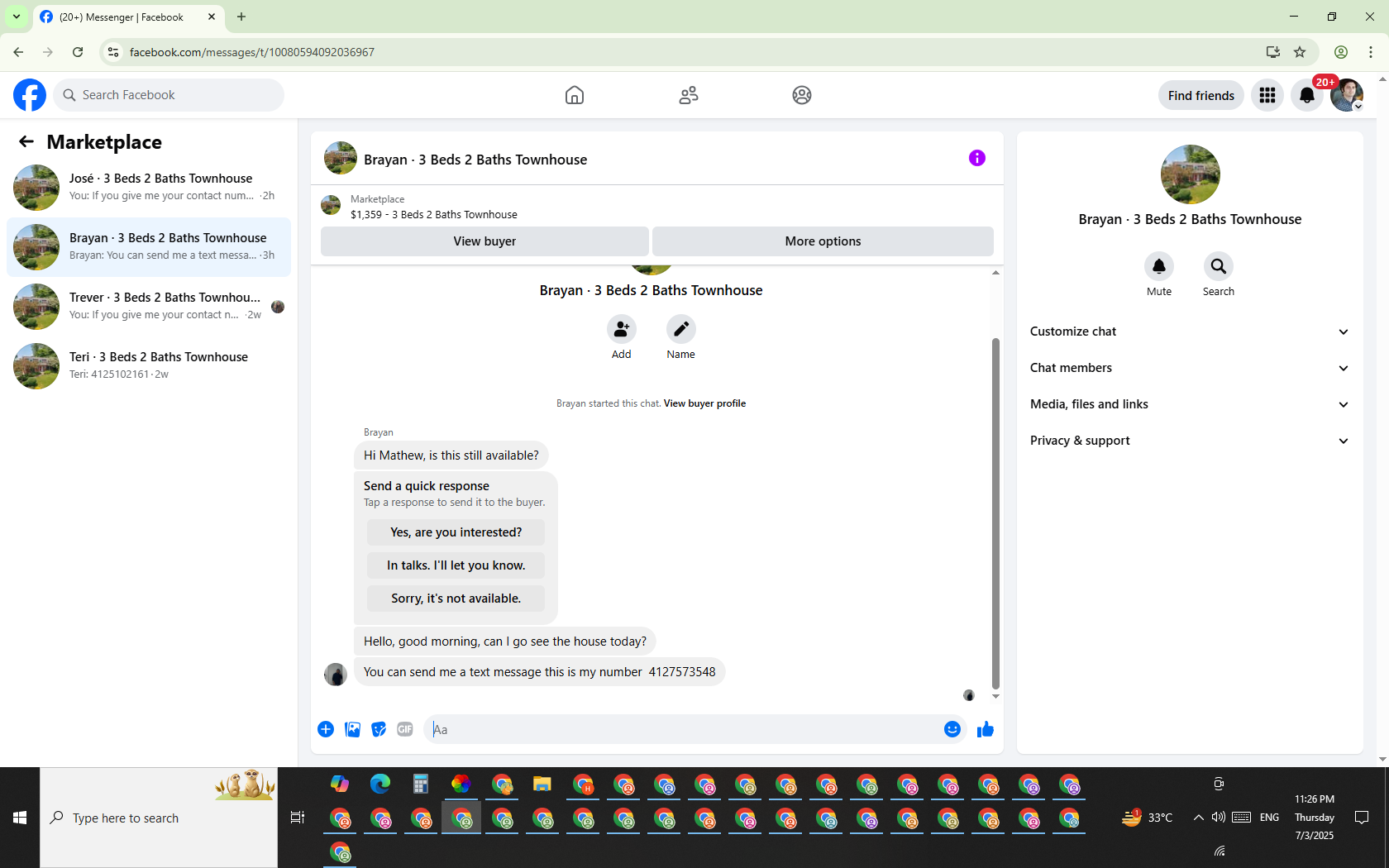The width and height of the screenshot is (1389, 868).
Task: Open the Chrome three-dot menu
Action: click(1371, 52)
